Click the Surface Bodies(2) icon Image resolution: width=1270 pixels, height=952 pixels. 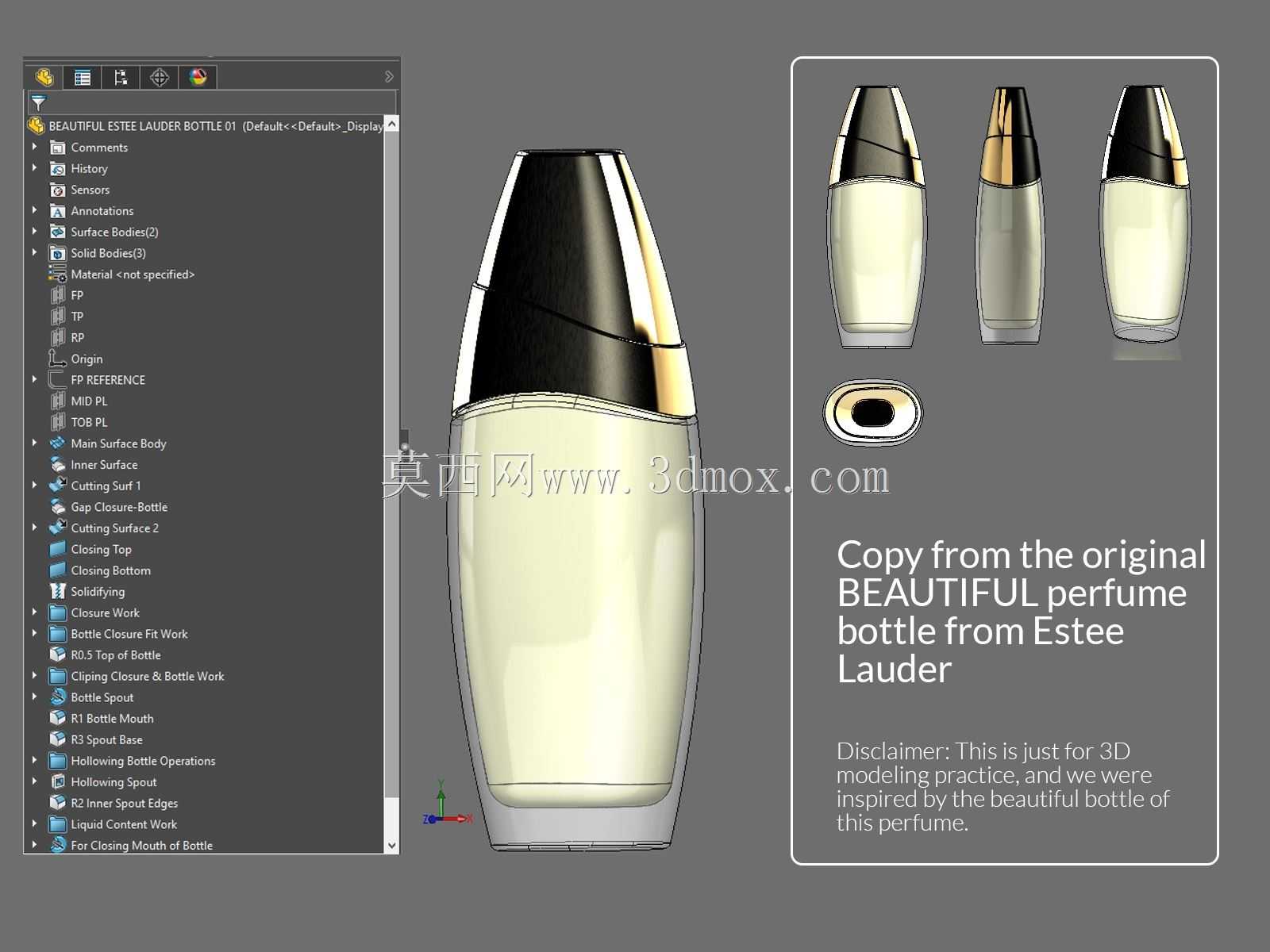[x=57, y=232]
